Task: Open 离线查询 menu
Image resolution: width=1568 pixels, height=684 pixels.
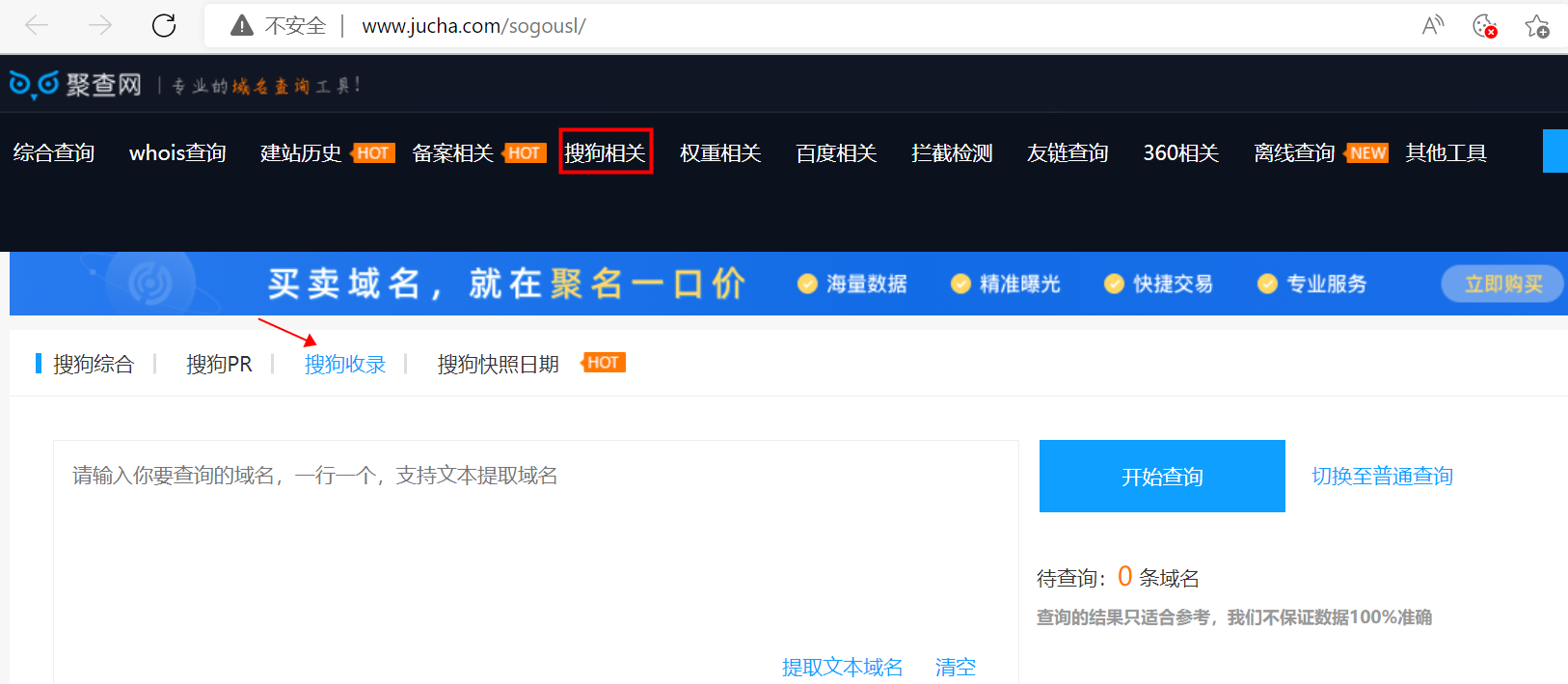Action: [x=1294, y=152]
